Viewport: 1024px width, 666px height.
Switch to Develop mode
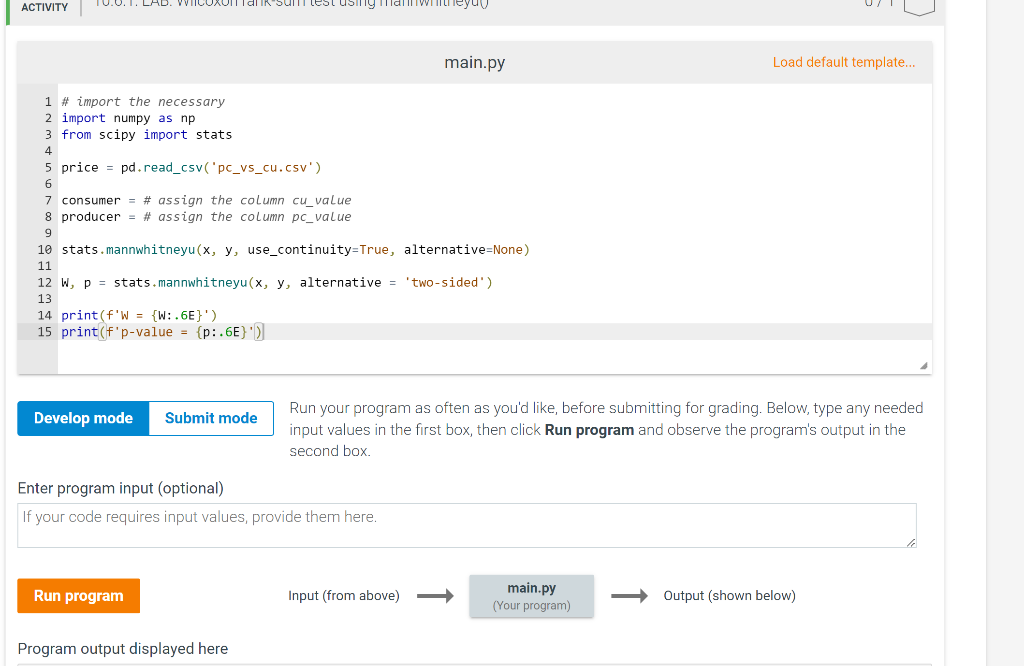[x=82, y=418]
